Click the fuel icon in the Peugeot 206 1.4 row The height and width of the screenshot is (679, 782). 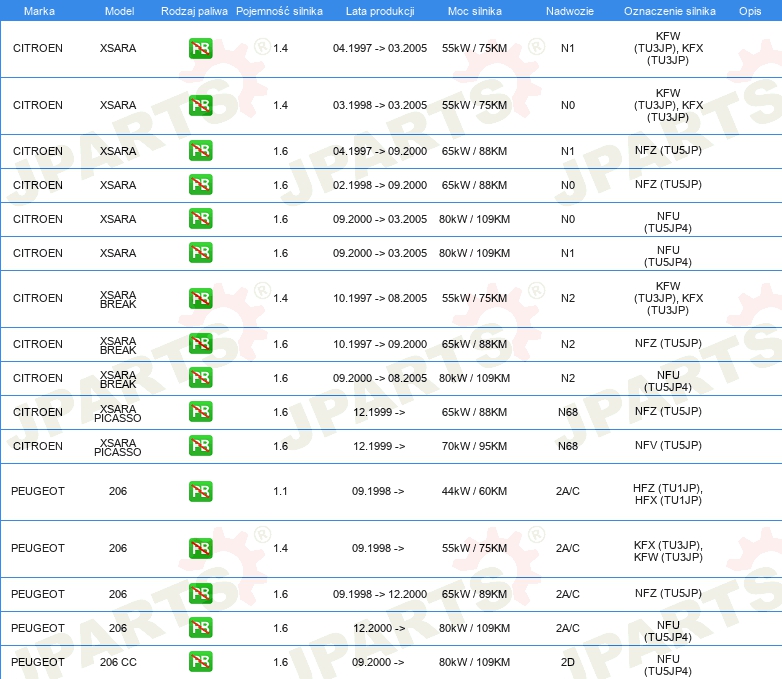(200, 548)
